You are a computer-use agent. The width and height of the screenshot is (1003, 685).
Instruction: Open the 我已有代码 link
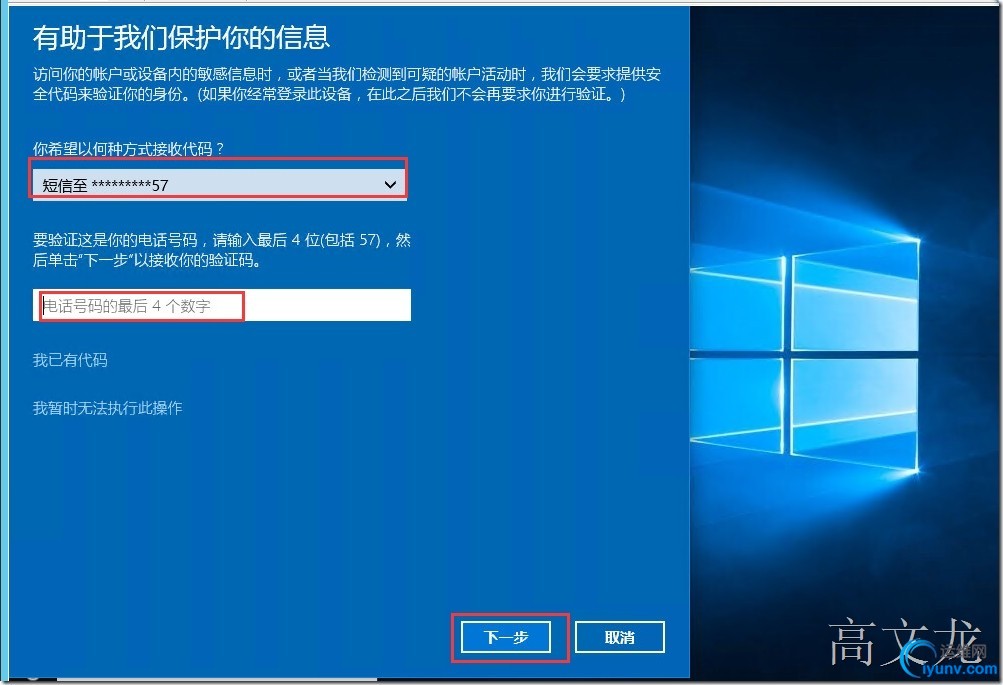tap(70, 360)
